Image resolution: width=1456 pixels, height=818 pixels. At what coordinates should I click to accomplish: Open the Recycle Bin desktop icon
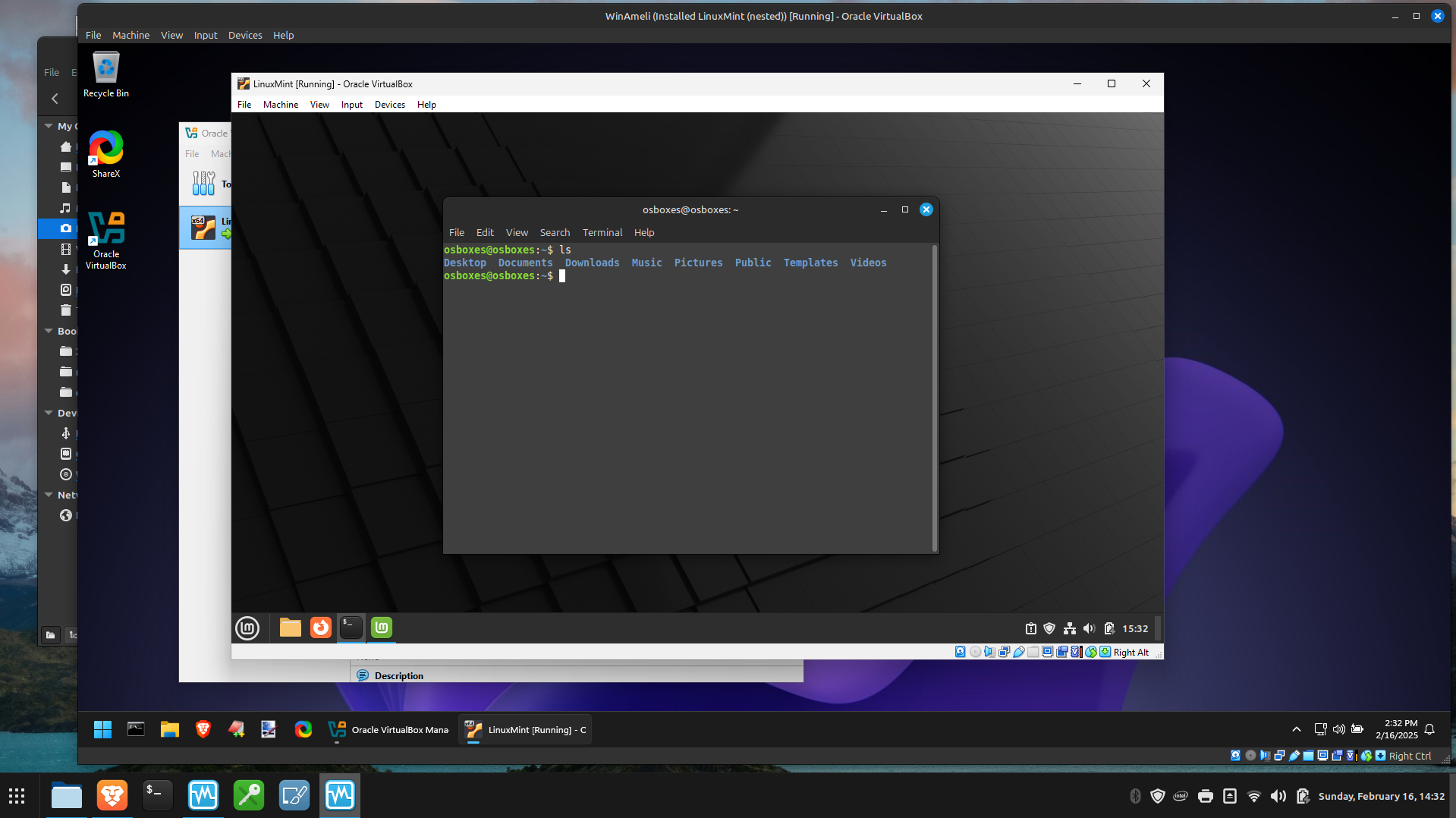(x=106, y=74)
